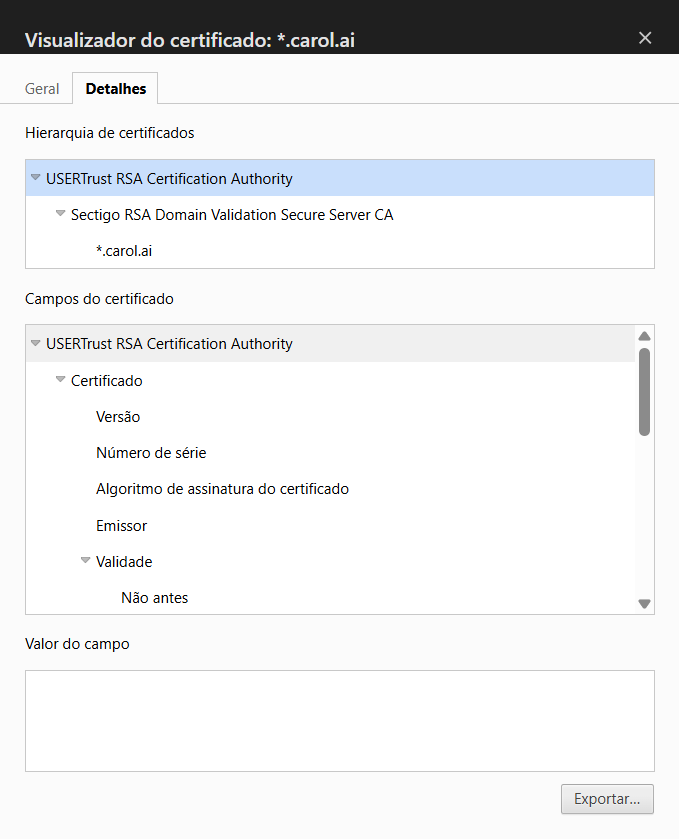Select Sectigo RSA Domain Validation Secure Server CA

pyautogui.click(x=232, y=215)
